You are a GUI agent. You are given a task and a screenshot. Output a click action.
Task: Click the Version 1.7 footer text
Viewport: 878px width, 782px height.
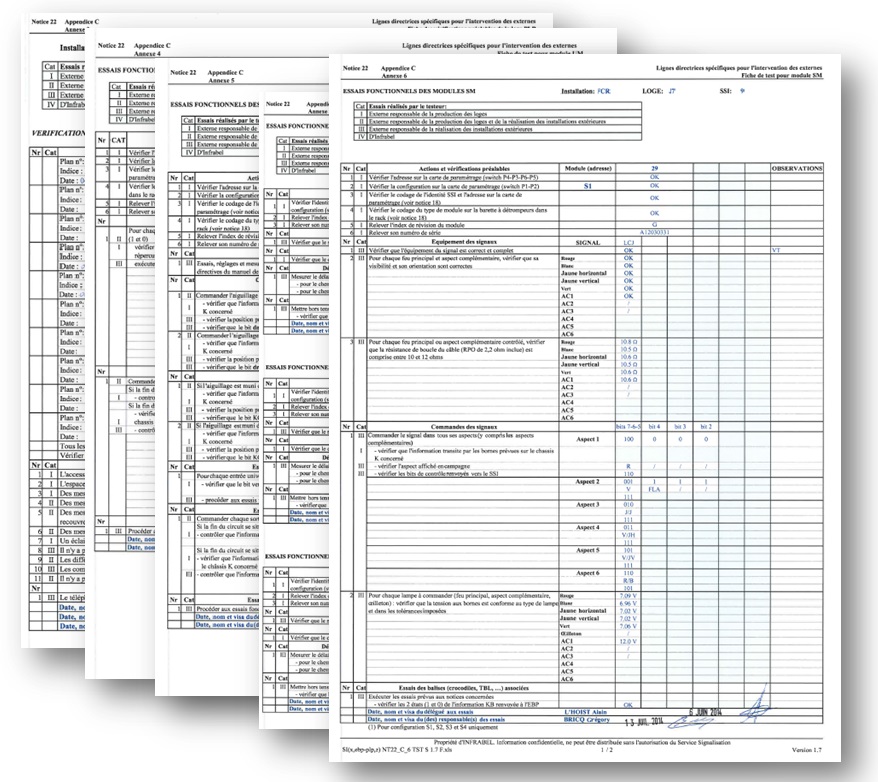click(806, 750)
